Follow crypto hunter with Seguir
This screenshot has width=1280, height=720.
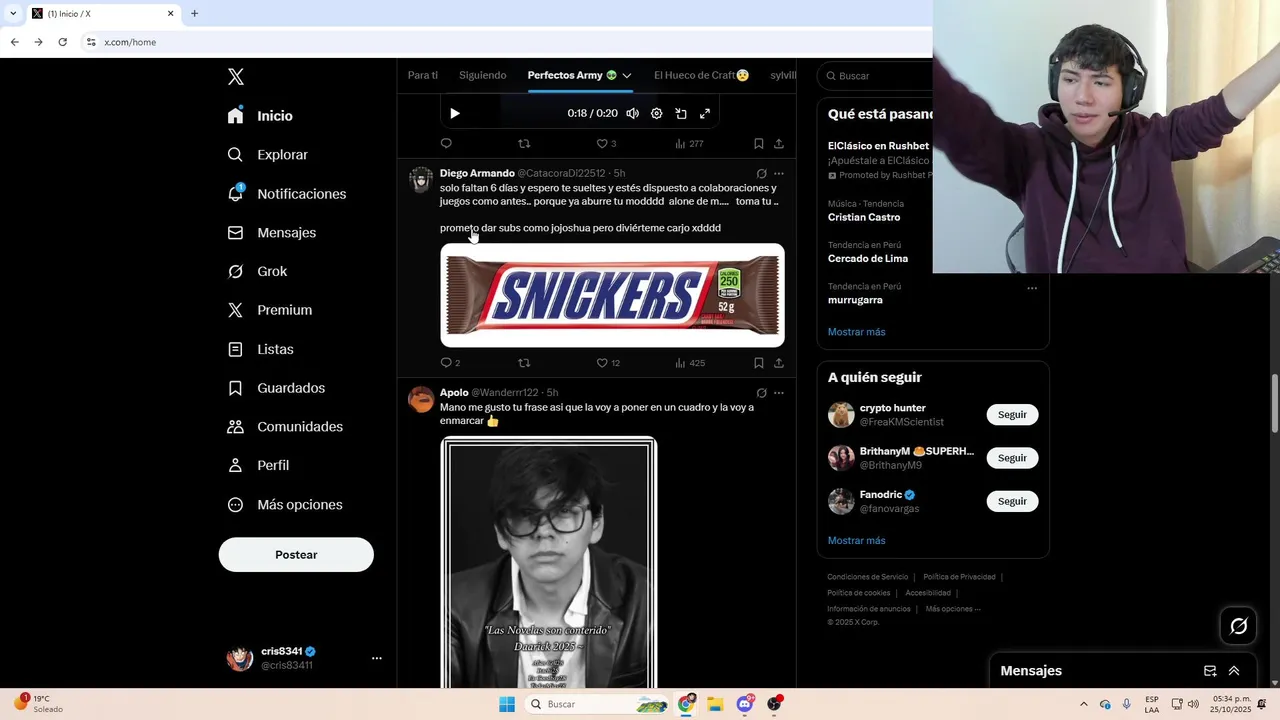point(1012,415)
